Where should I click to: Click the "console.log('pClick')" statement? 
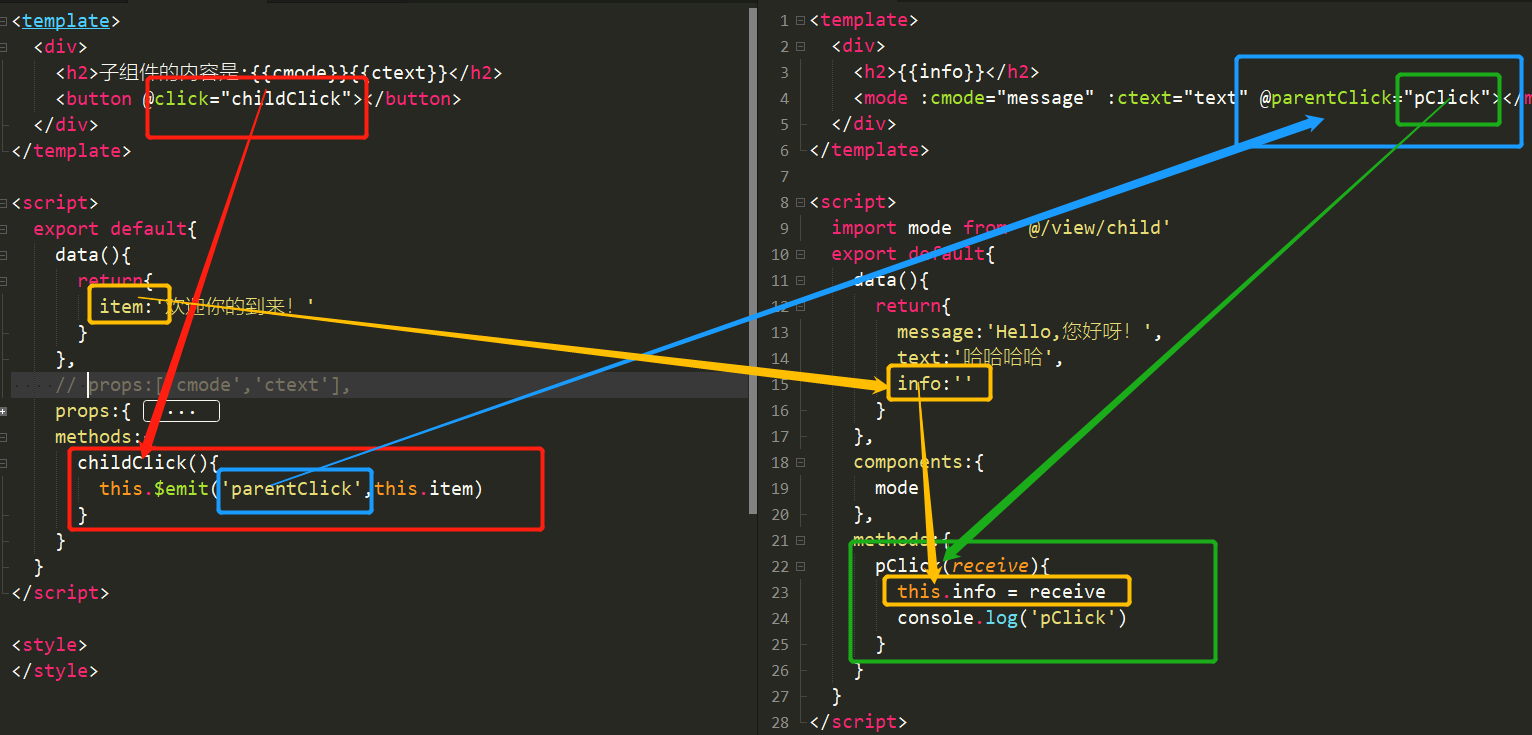(1012, 618)
